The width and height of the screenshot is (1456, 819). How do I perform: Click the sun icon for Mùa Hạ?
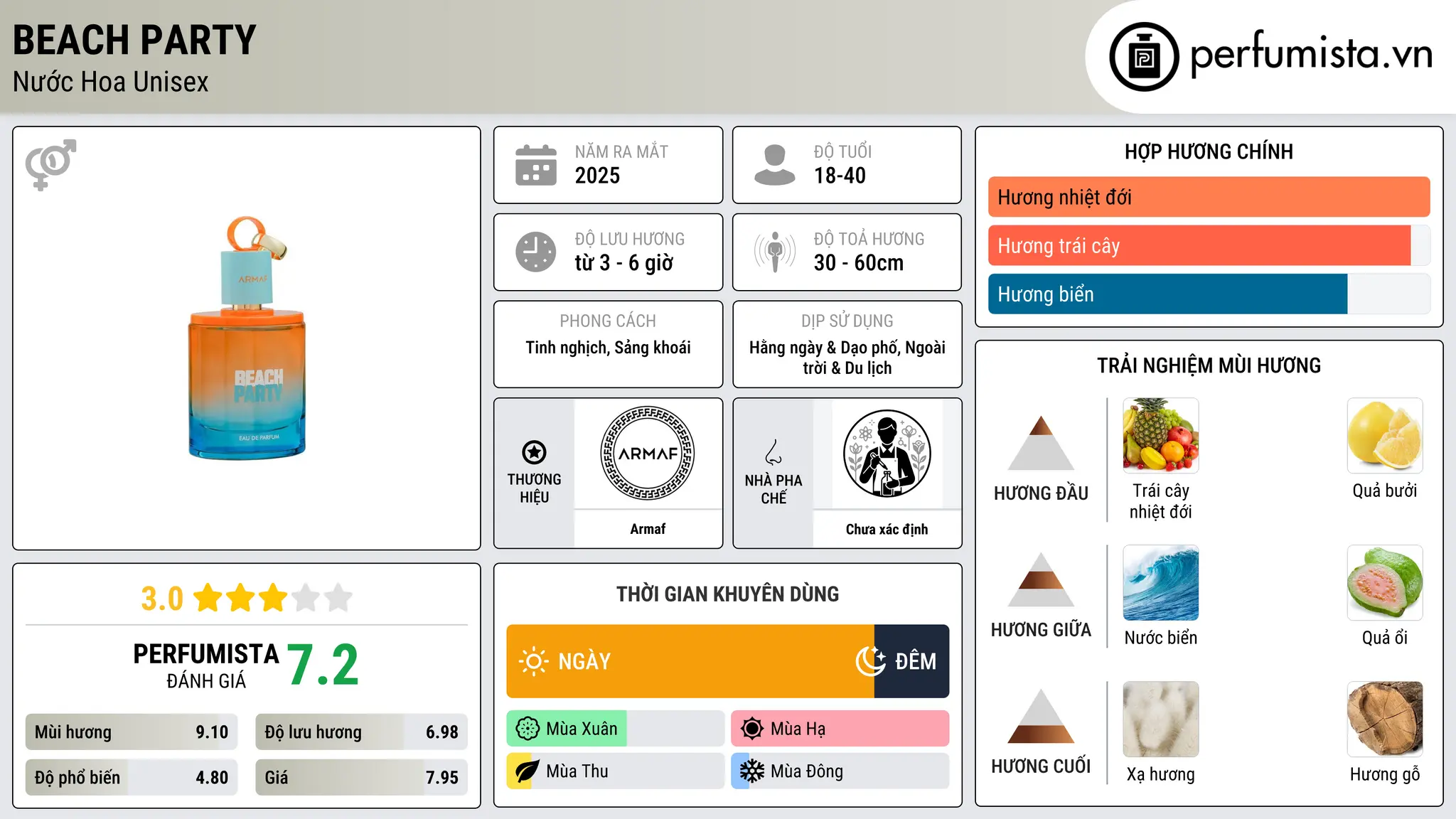[x=752, y=729]
